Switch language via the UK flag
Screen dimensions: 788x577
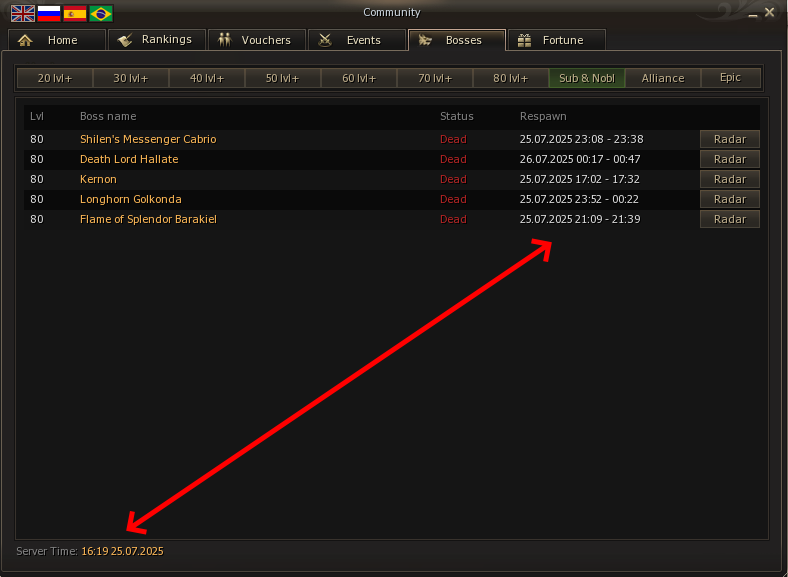click(x=23, y=14)
